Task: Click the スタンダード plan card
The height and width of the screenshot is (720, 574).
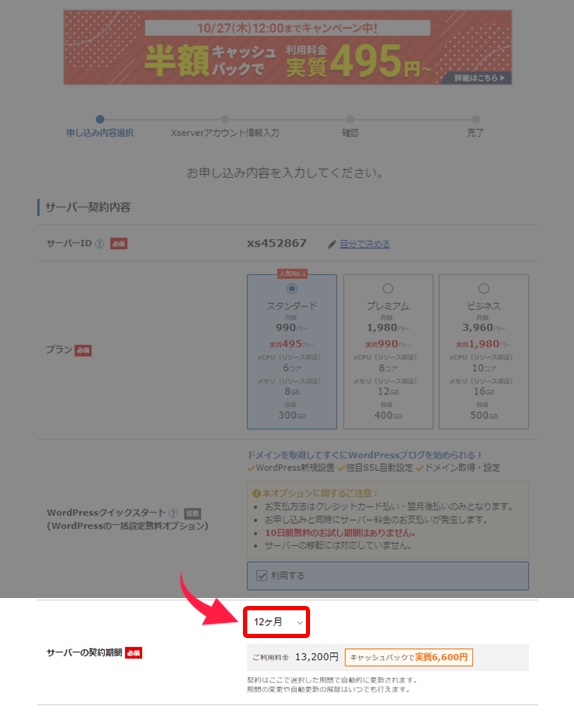Action: pyautogui.click(x=292, y=352)
